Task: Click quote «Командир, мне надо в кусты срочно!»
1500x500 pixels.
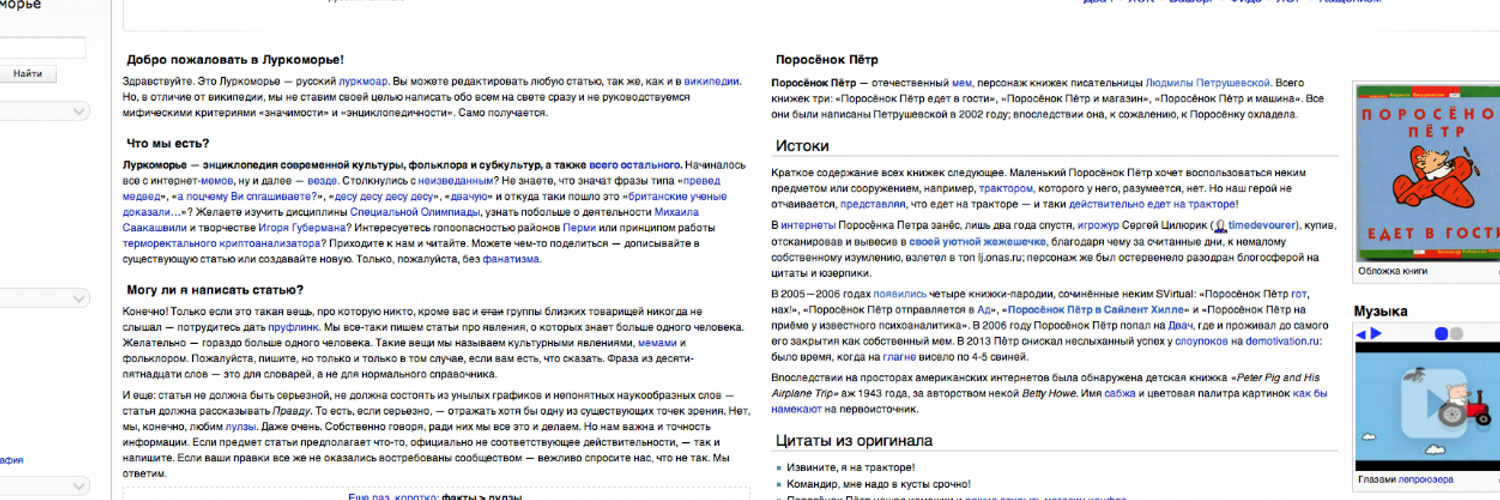Action: 879,485
